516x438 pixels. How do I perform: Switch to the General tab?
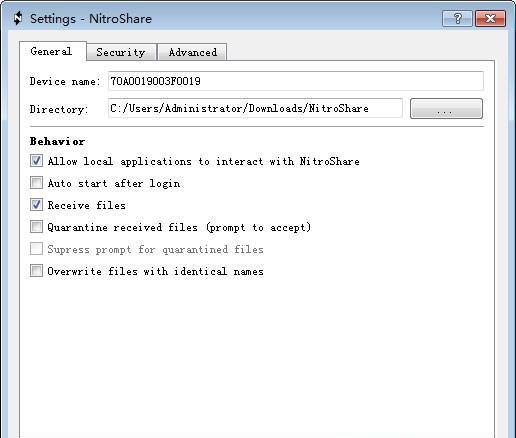click(52, 51)
